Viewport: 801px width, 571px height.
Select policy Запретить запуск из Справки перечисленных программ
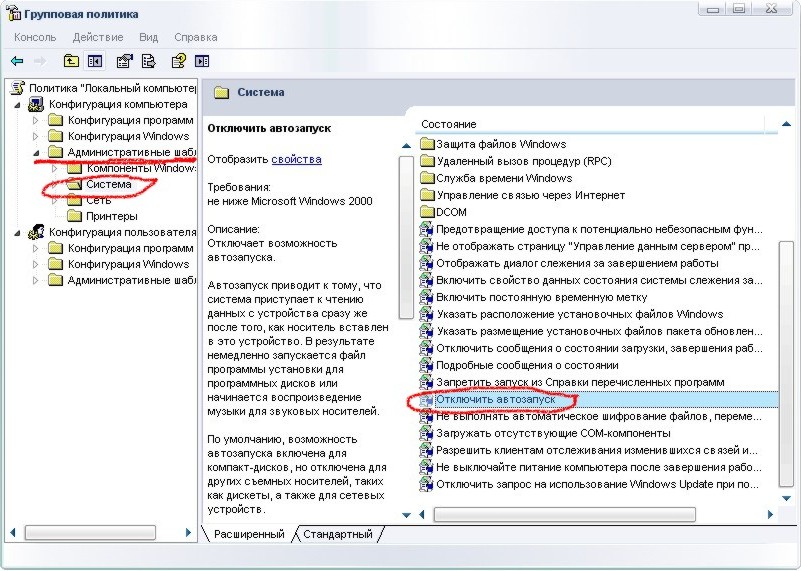click(x=572, y=382)
